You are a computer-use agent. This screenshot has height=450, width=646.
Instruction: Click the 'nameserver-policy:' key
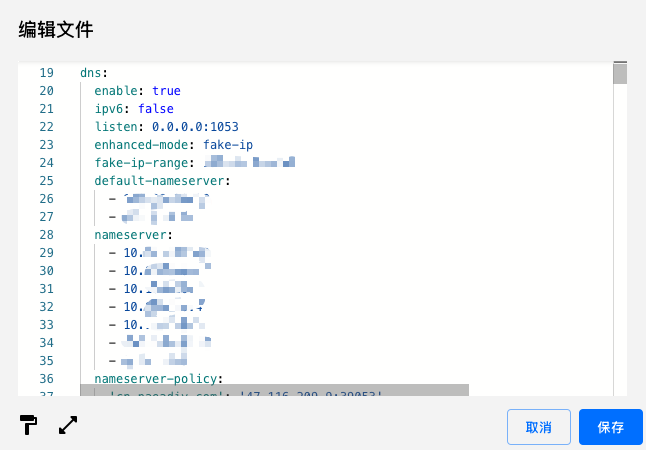pyautogui.click(x=159, y=379)
